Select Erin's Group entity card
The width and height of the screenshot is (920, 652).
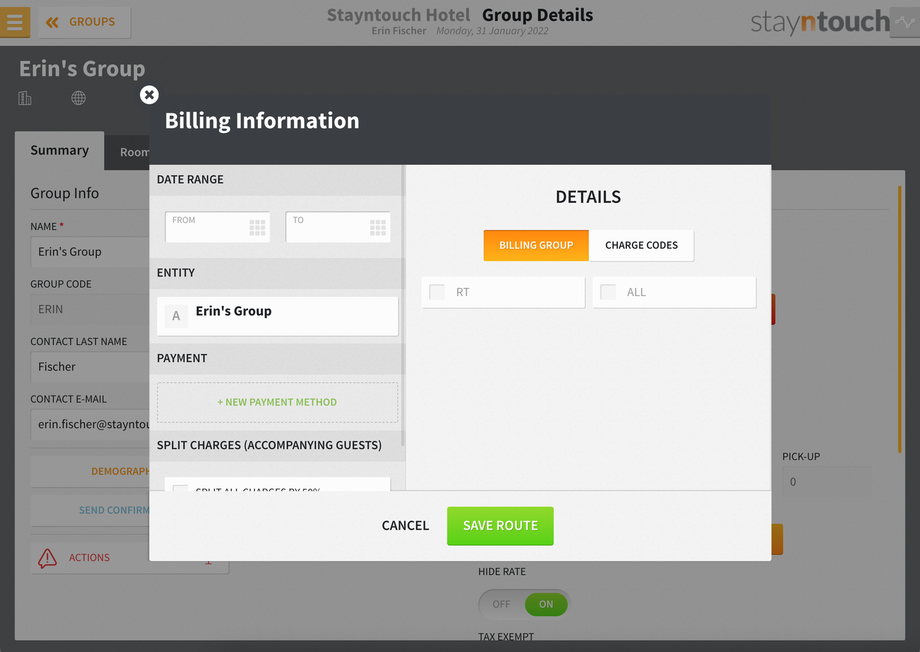(x=278, y=316)
